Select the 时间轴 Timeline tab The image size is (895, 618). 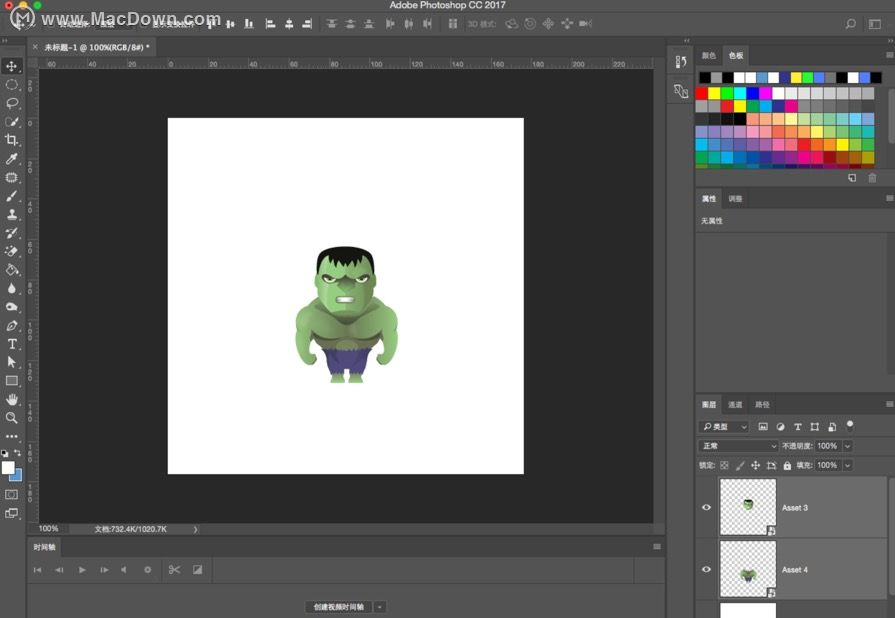point(45,547)
